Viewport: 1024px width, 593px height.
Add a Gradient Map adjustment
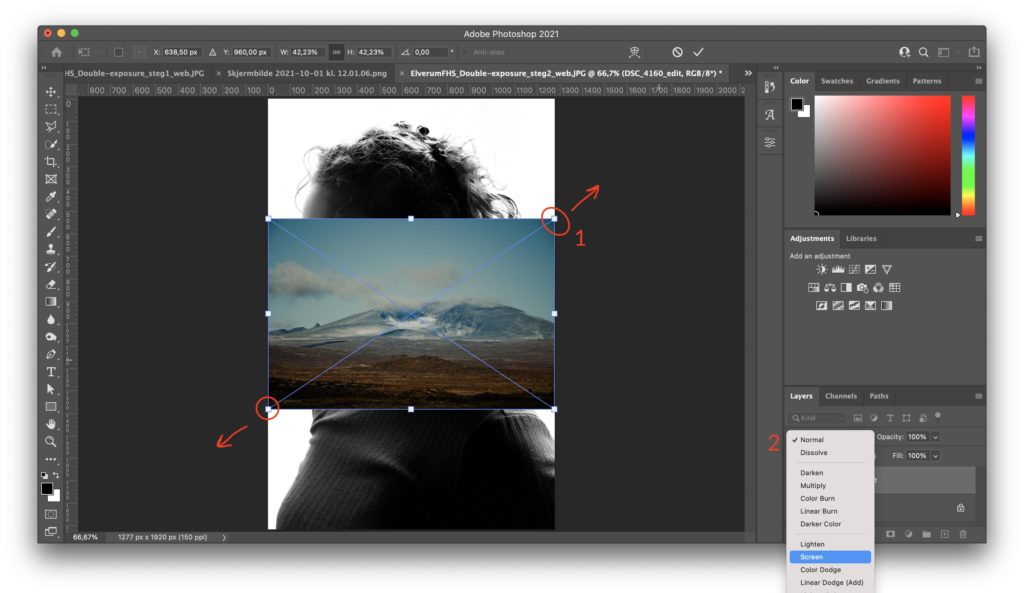(x=887, y=306)
